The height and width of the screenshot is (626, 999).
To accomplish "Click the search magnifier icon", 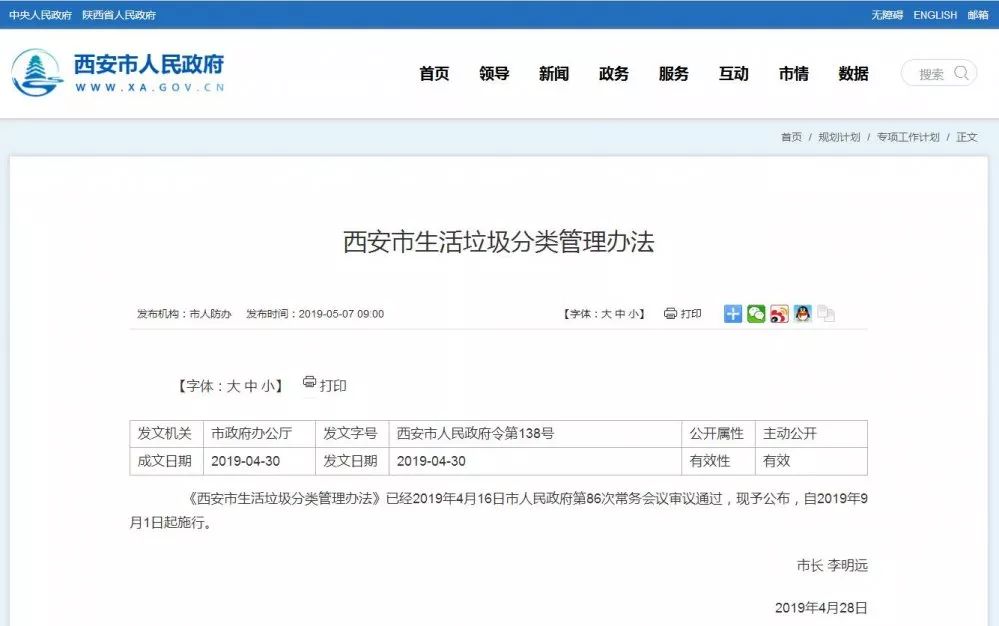I will (961, 73).
